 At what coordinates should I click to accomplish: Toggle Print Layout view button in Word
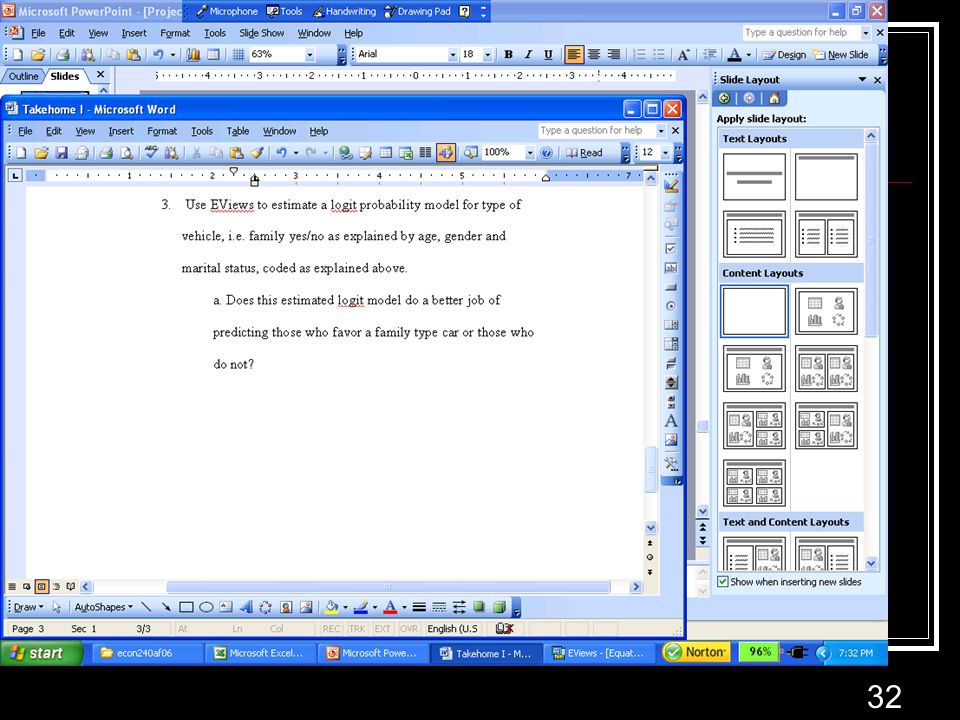tap(41, 587)
